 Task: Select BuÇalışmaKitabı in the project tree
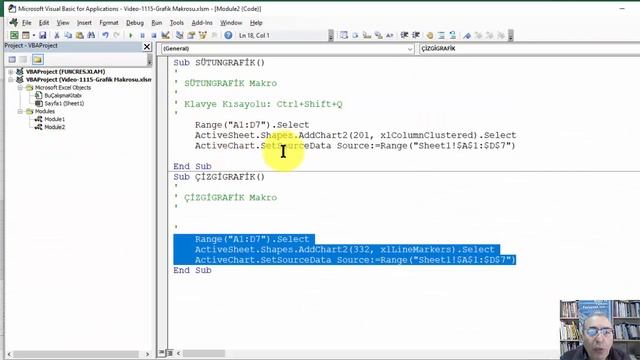(x=63, y=96)
